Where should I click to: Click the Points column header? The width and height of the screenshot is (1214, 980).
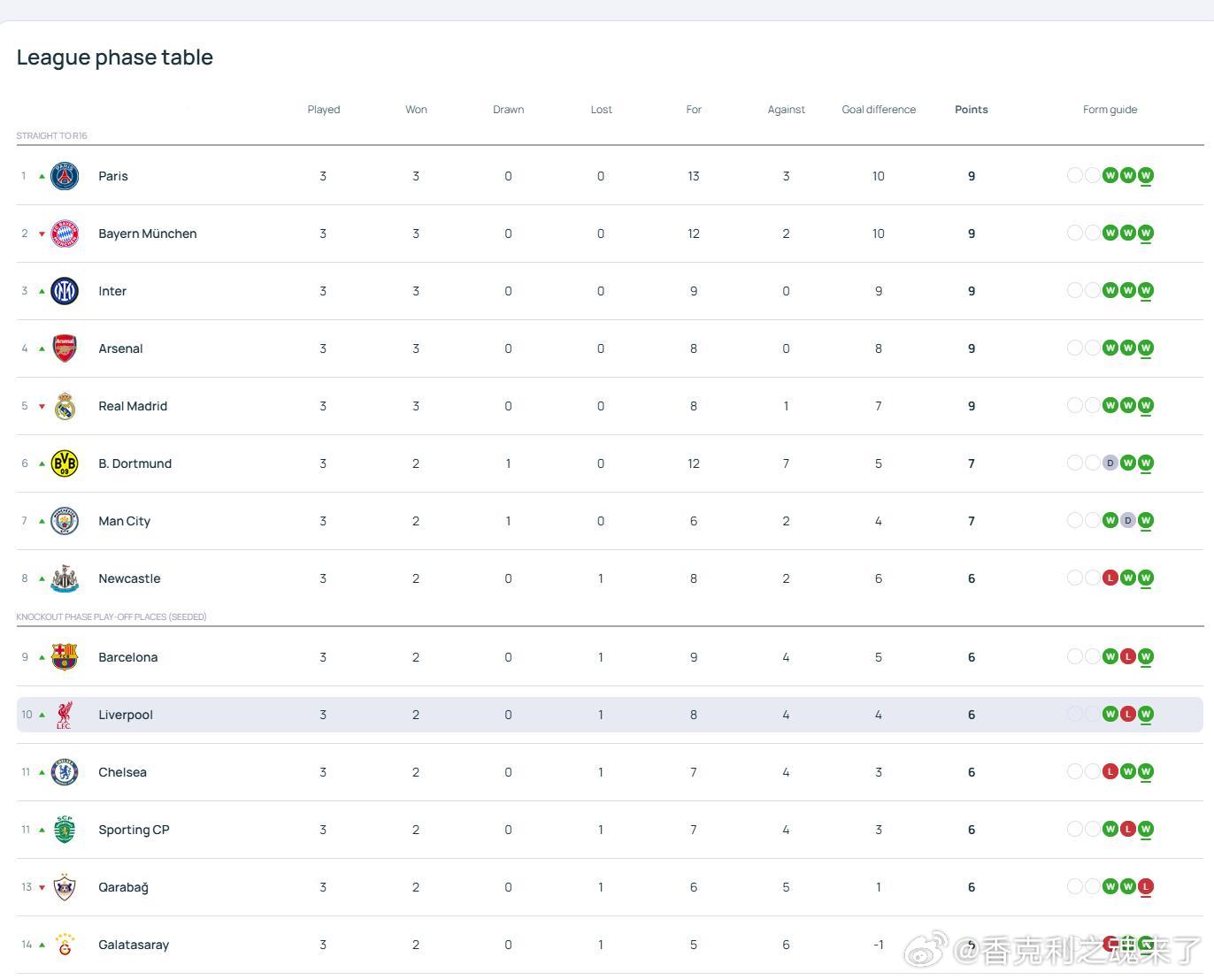[x=972, y=110]
